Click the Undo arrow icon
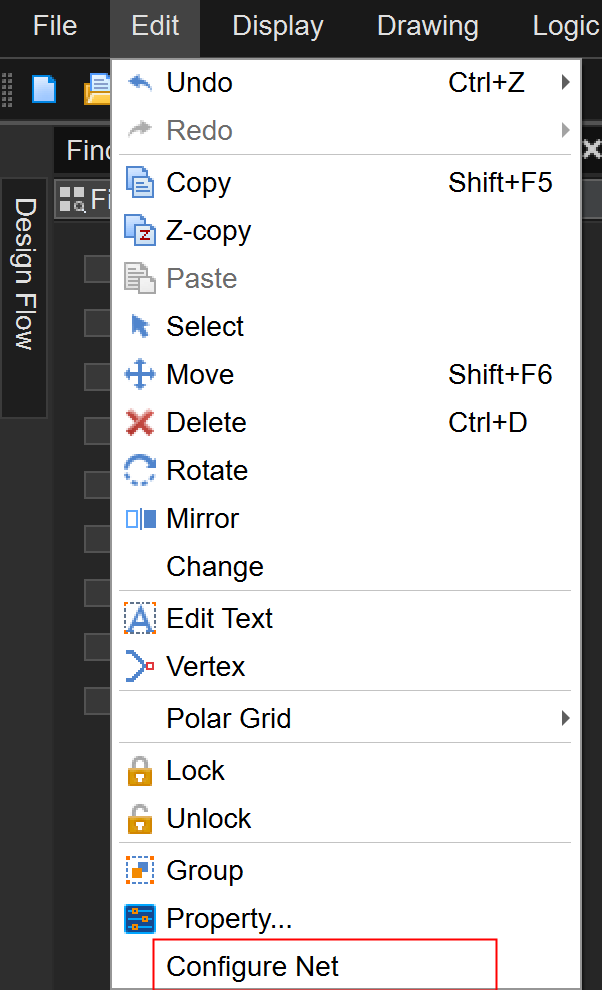This screenshot has height=990, width=602. [x=140, y=83]
